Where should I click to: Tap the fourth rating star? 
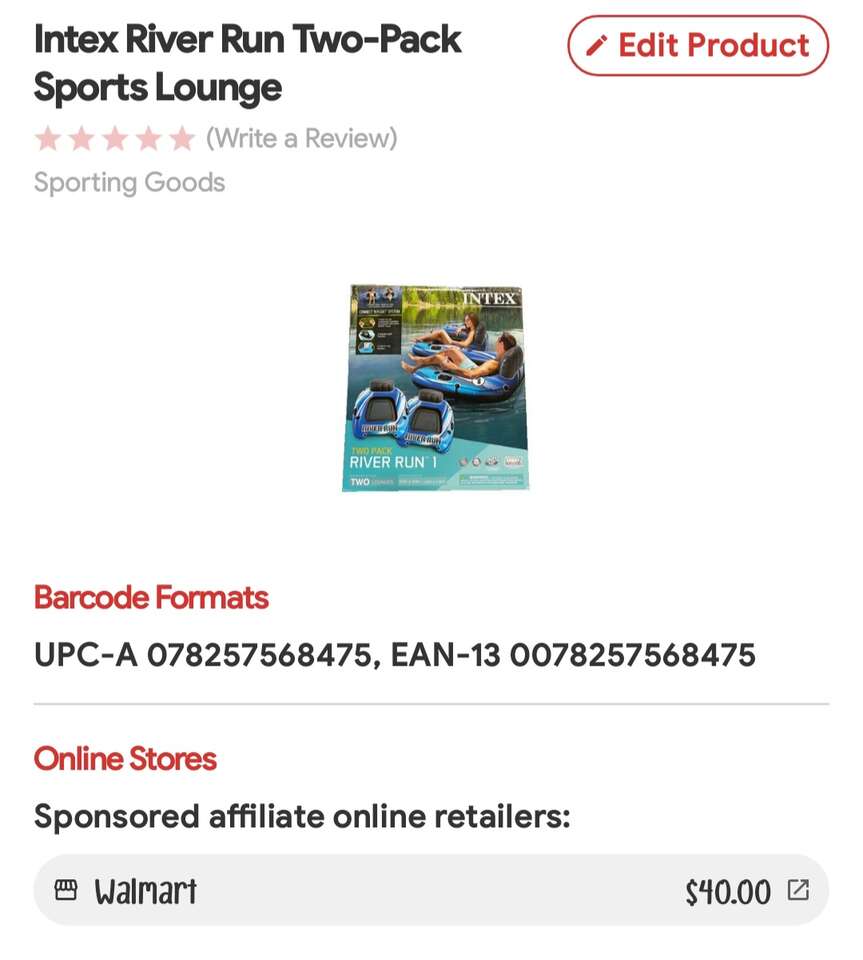tap(148, 138)
